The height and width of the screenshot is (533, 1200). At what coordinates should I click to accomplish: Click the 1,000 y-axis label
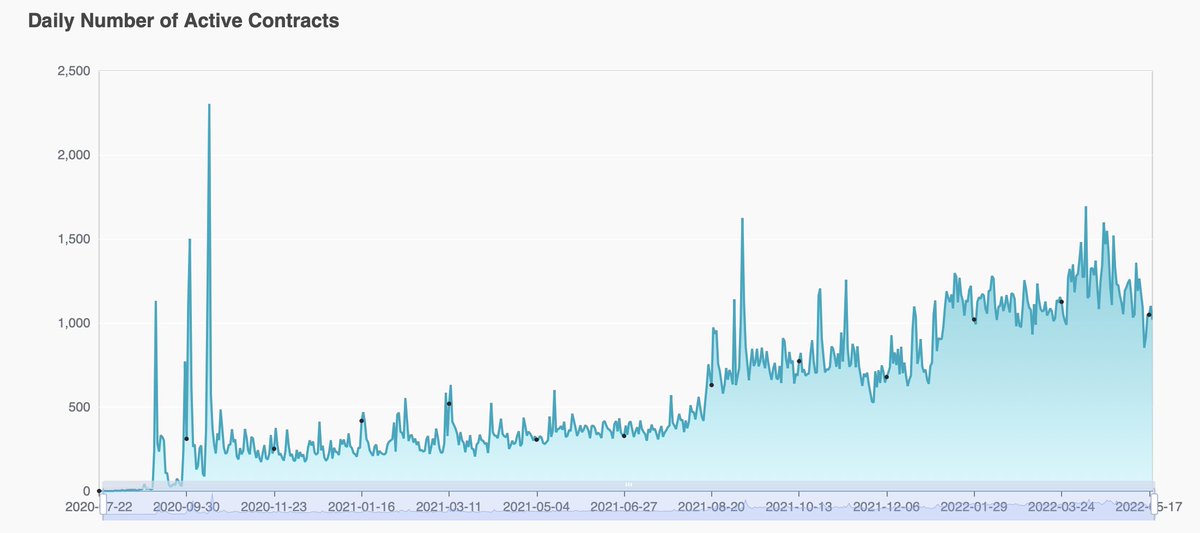[x=75, y=323]
